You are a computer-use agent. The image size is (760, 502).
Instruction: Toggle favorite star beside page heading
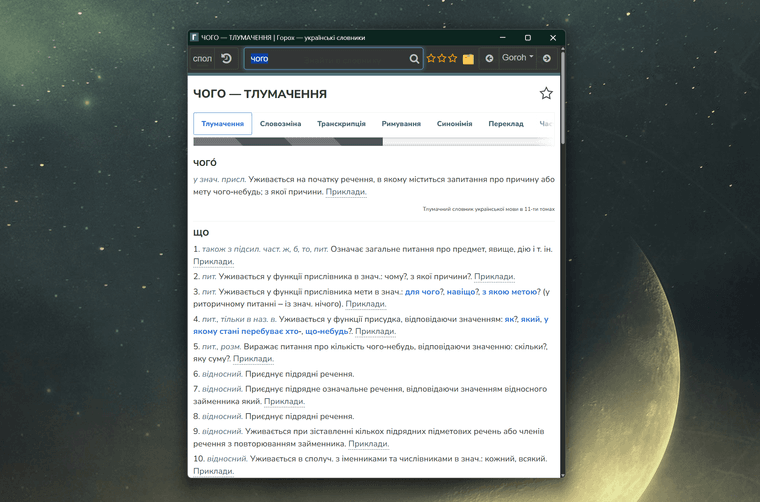(x=546, y=93)
